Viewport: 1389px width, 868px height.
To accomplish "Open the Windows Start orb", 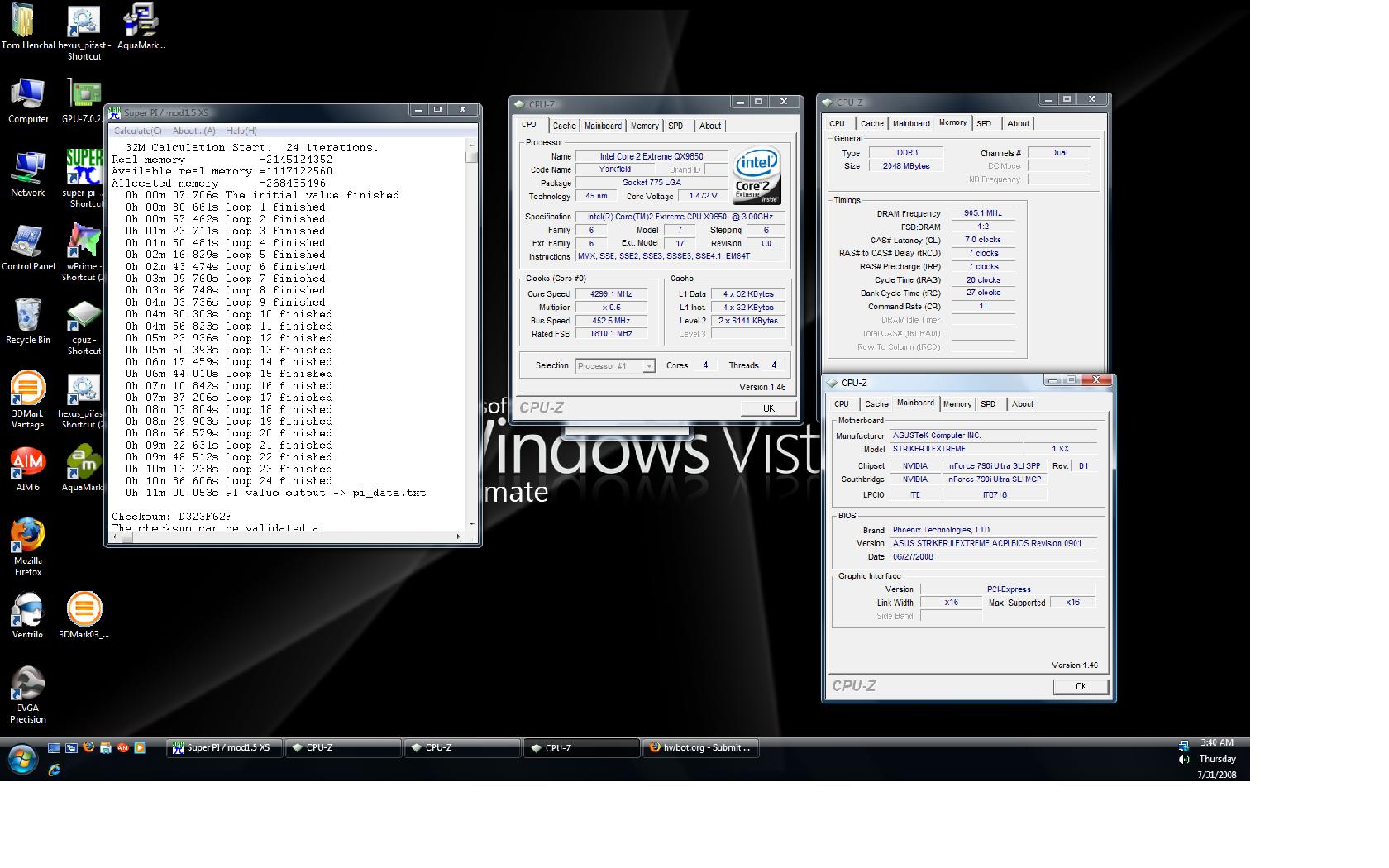I will [x=22, y=759].
